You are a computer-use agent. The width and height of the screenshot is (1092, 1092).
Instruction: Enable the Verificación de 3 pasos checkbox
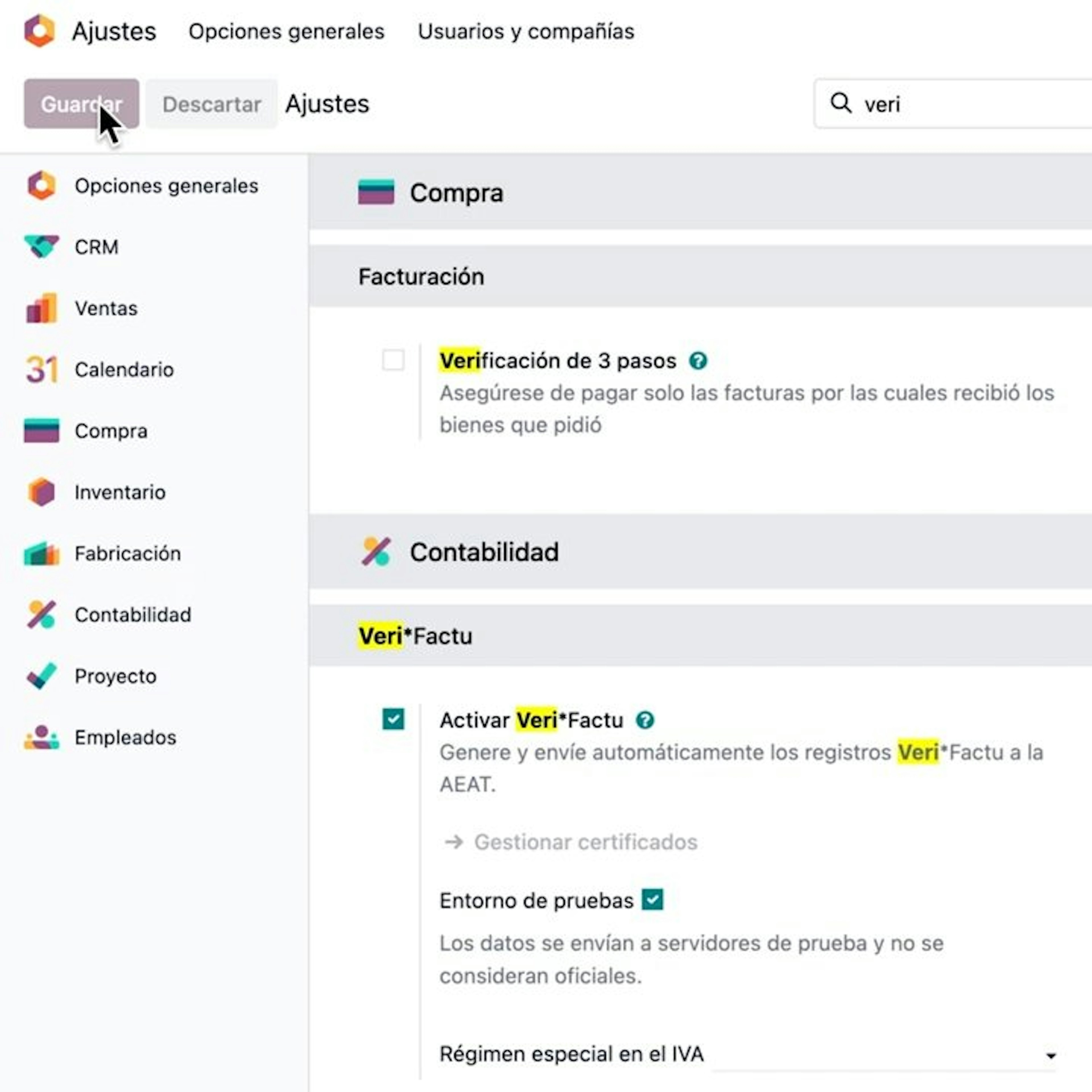[393, 360]
